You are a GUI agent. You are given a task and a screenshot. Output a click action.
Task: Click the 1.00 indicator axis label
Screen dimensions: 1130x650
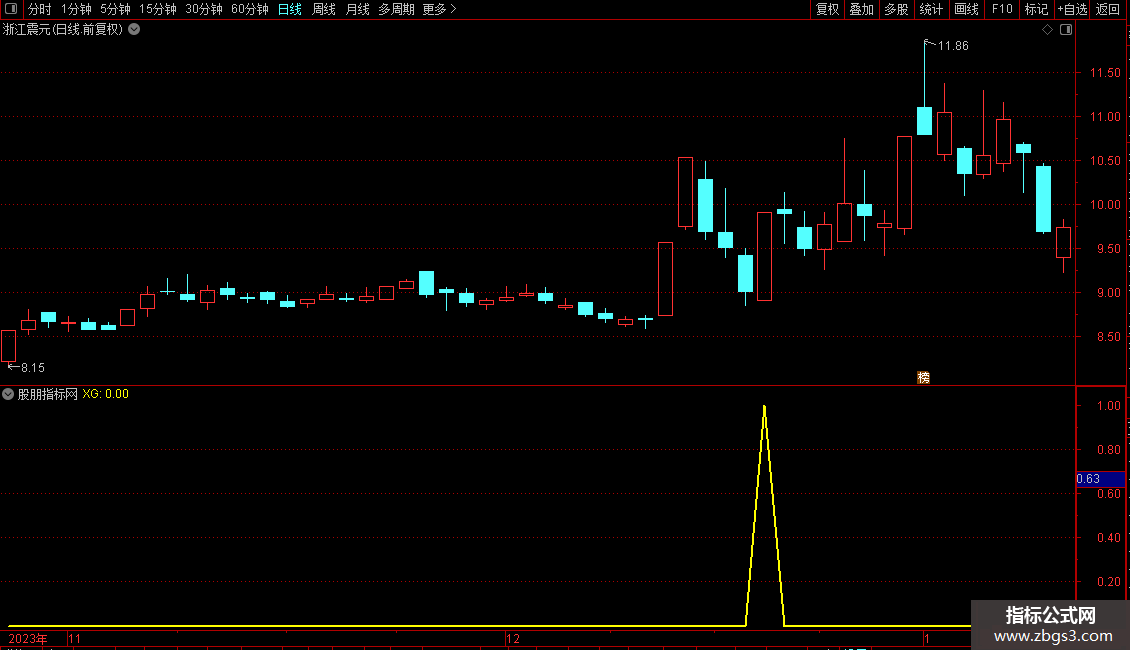pyautogui.click(x=1108, y=406)
